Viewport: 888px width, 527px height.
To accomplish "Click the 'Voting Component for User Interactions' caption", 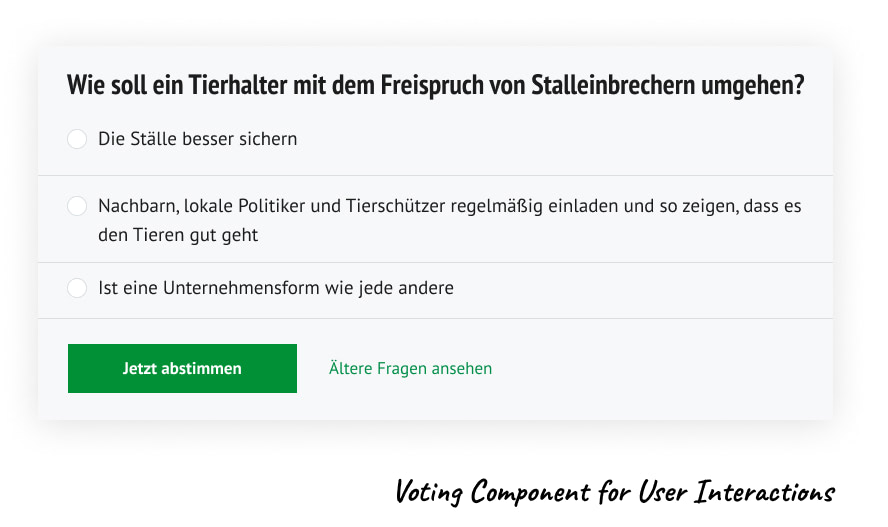I will pyautogui.click(x=614, y=492).
